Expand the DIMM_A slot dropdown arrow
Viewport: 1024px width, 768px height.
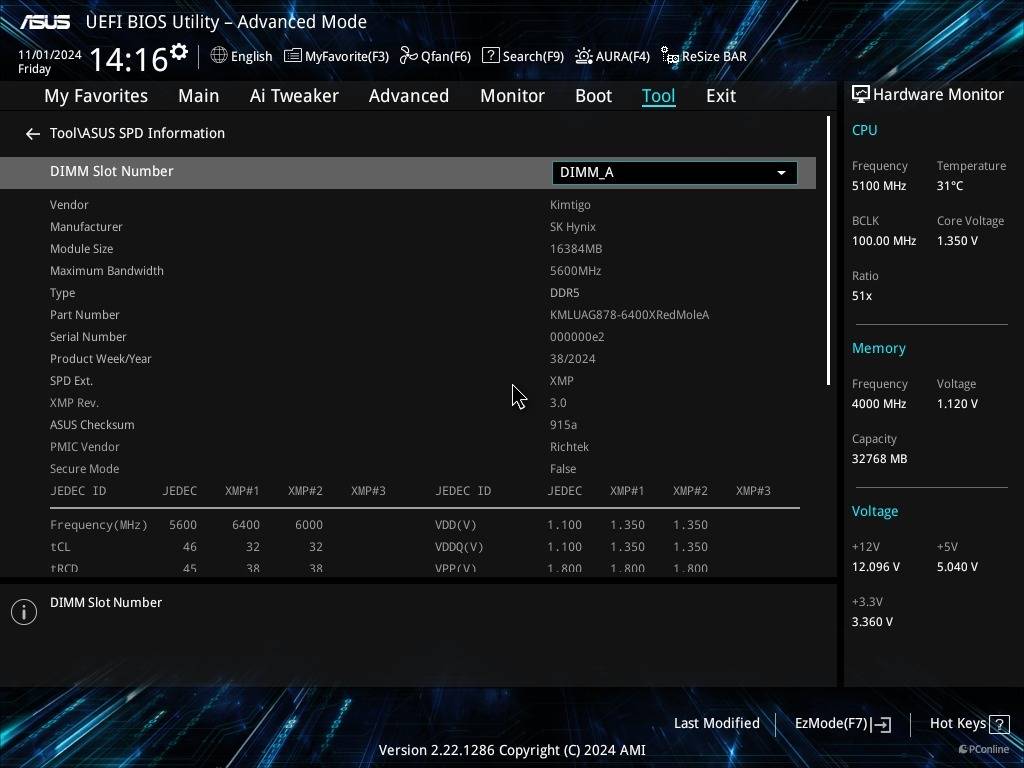781,173
